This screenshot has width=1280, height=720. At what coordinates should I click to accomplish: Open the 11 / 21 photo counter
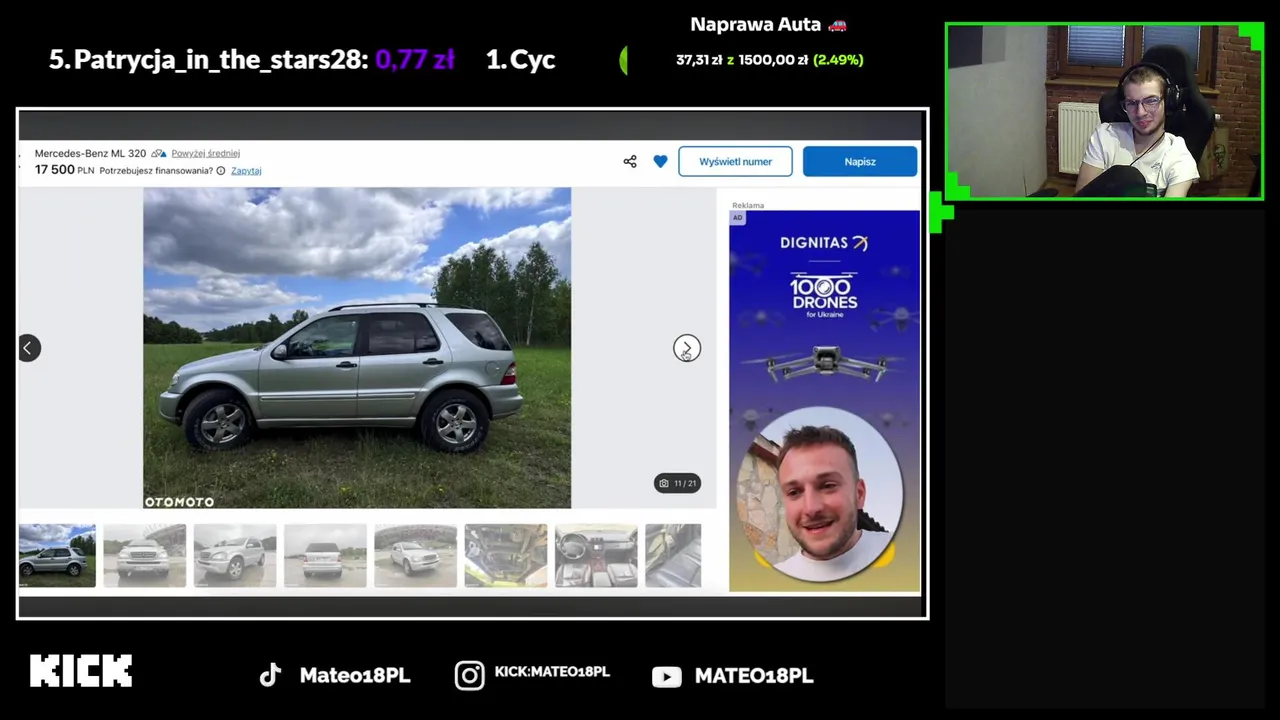tap(678, 483)
